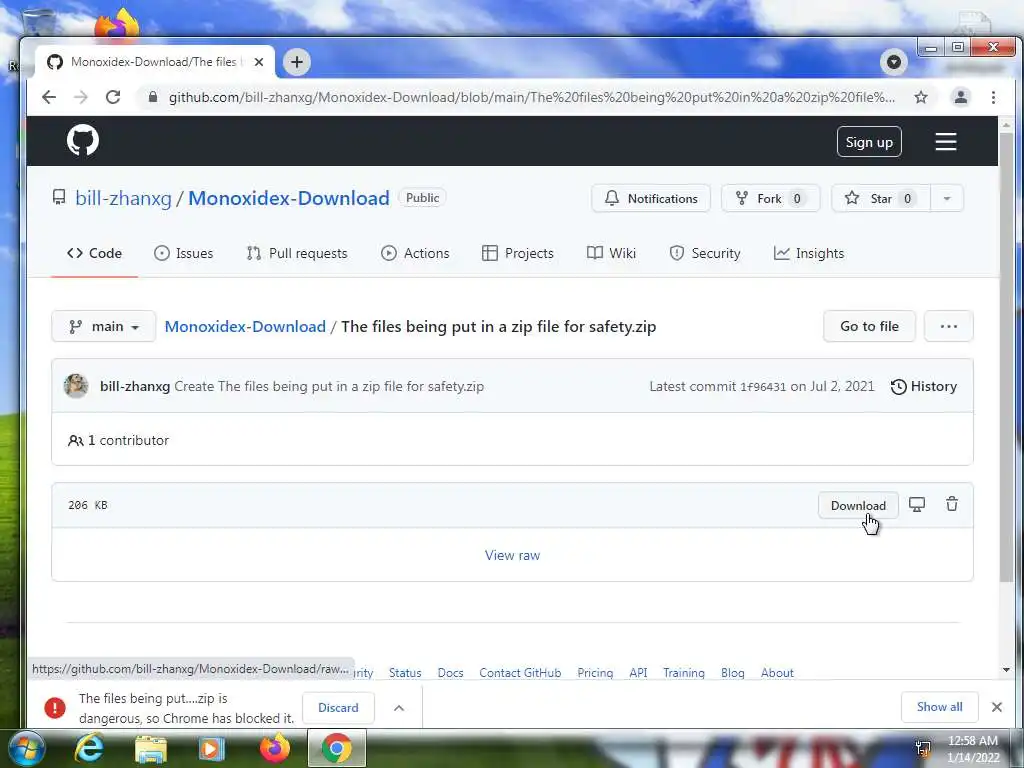1024x768 pixels.
Task: Open the Chrome profile avatar icon
Action: pyautogui.click(x=961, y=97)
